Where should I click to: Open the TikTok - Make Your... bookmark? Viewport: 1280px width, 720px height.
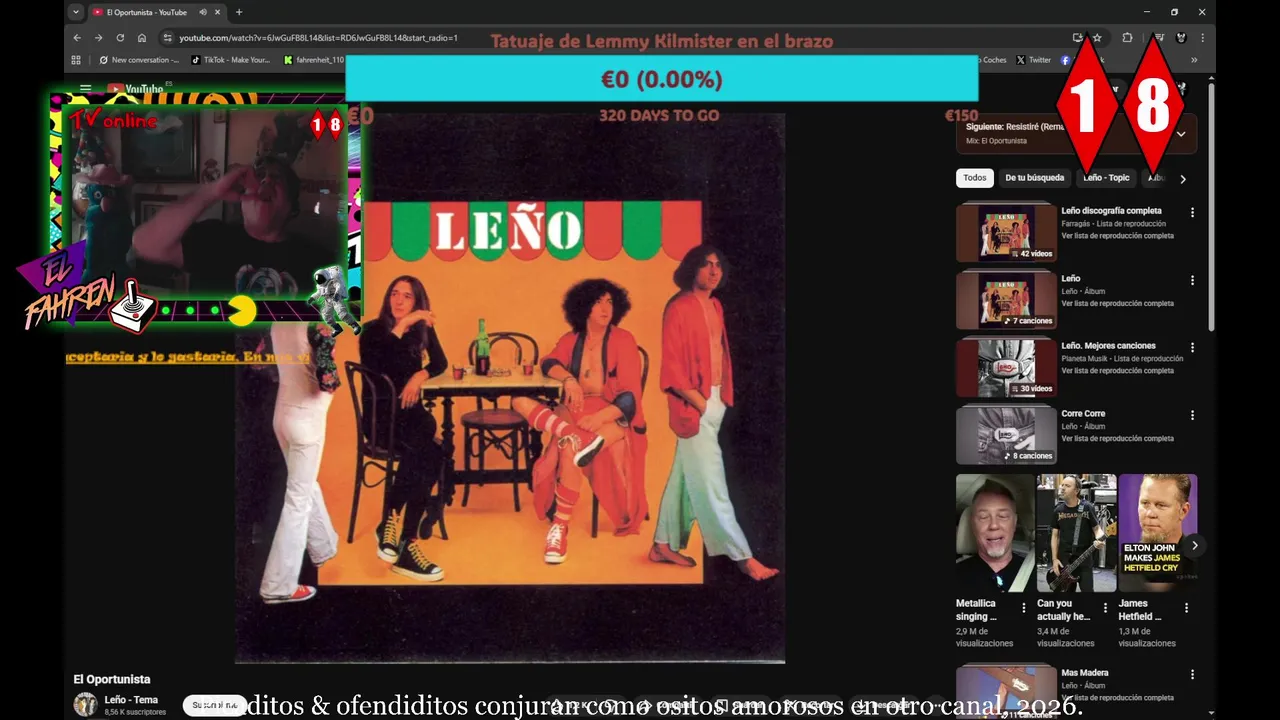click(231, 60)
